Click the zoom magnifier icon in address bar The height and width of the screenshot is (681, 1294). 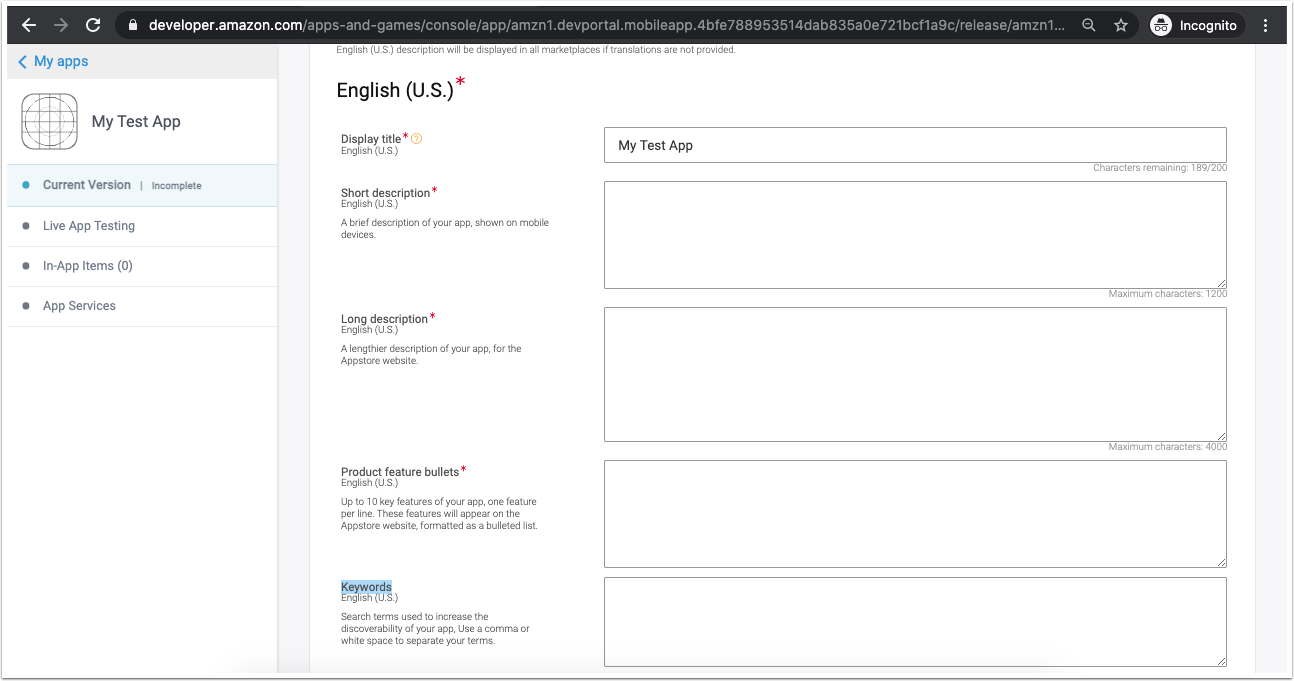click(1089, 25)
